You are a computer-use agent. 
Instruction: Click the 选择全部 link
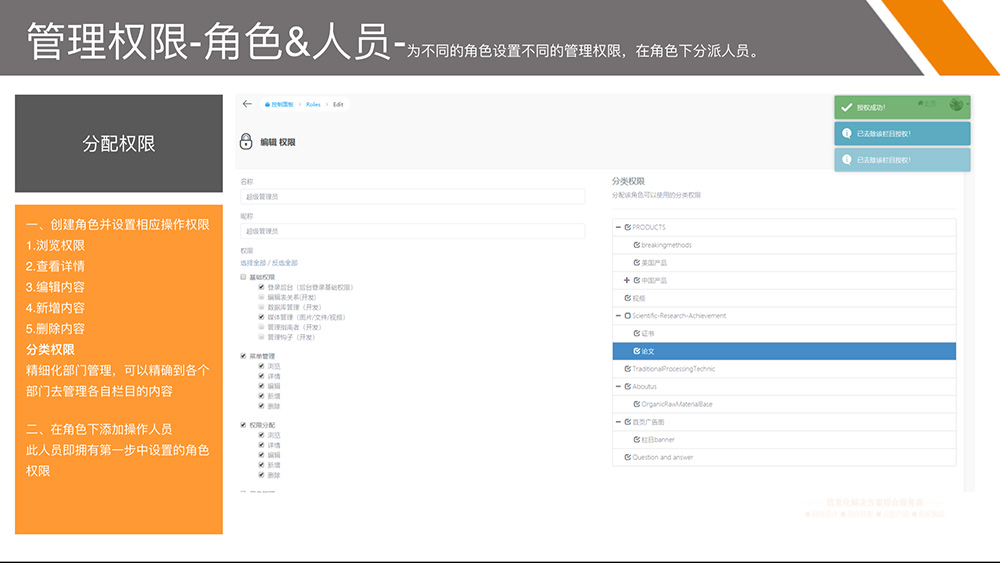click(254, 263)
